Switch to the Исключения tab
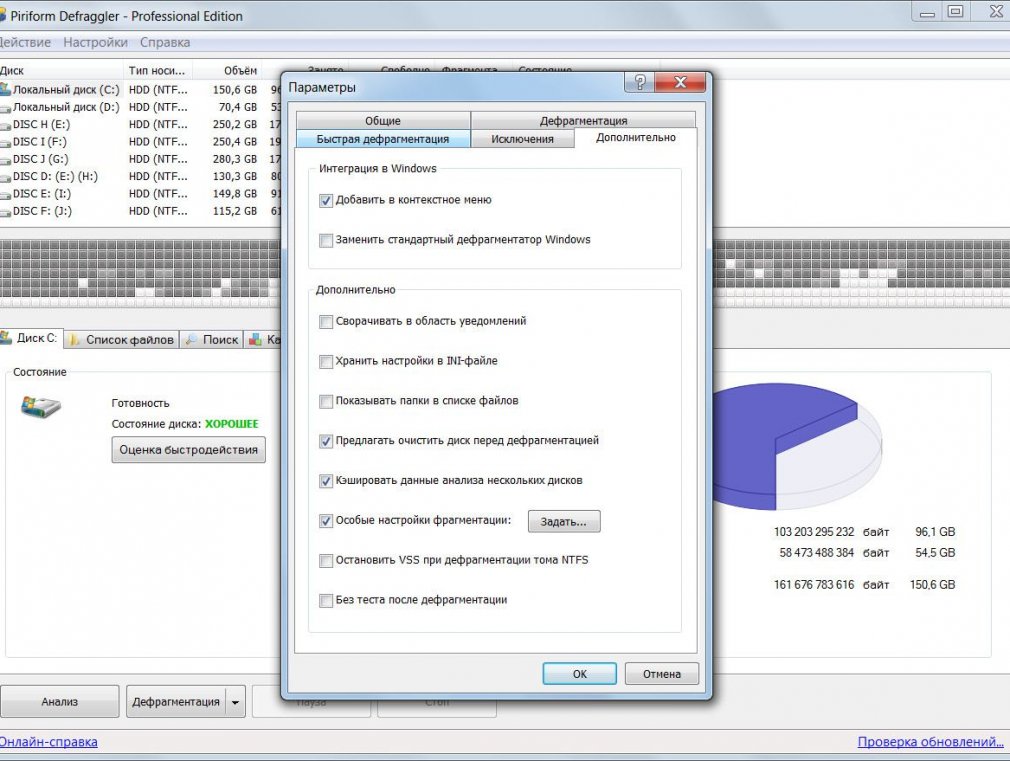This screenshot has width=1010, height=761. point(522,139)
